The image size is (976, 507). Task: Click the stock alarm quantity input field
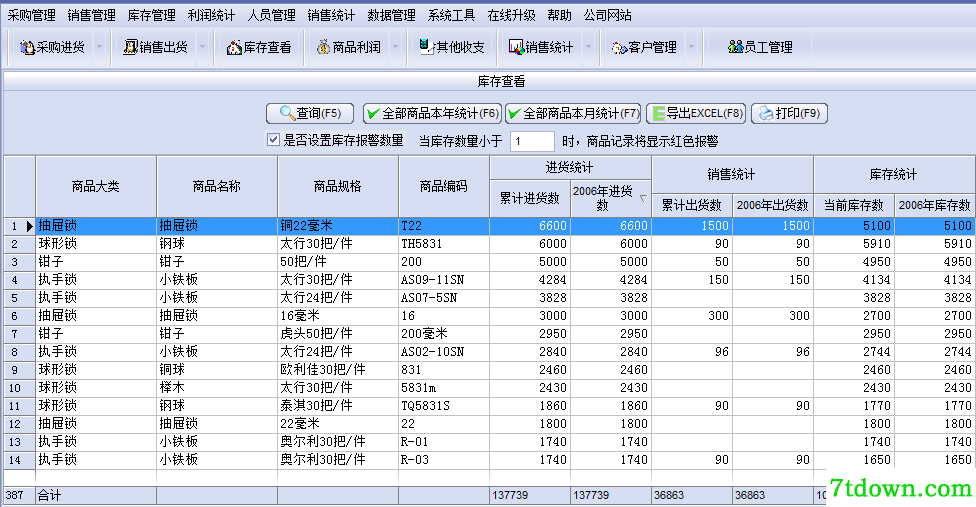click(532, 141)
